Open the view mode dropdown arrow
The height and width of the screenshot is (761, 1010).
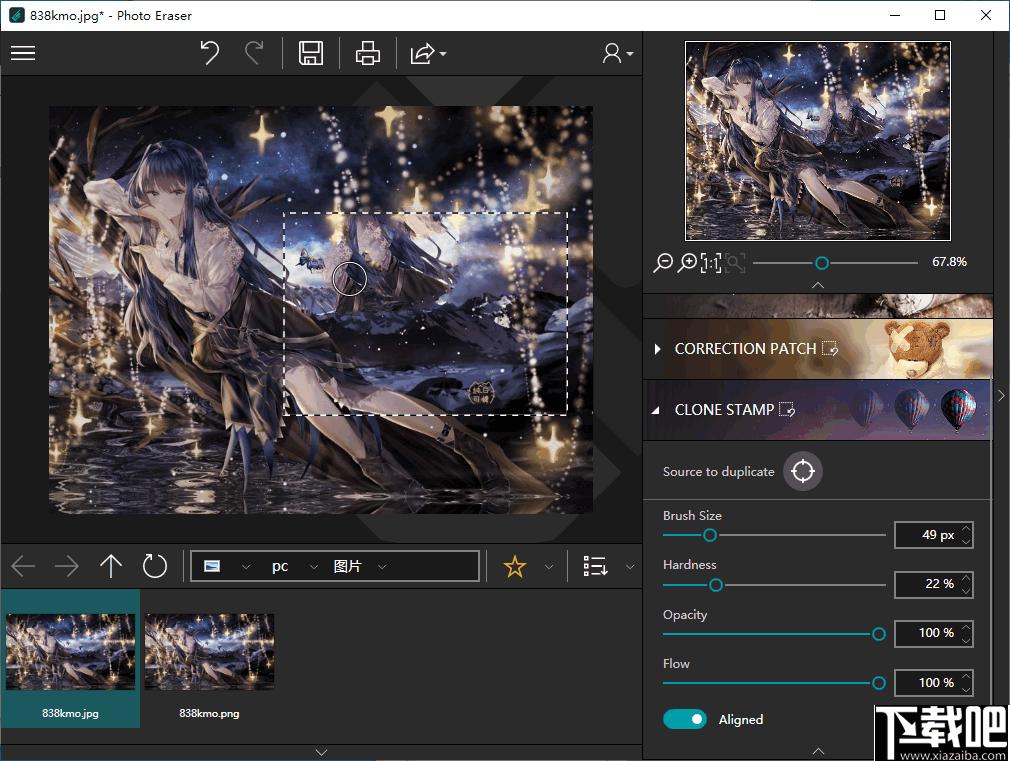point(630,567)
